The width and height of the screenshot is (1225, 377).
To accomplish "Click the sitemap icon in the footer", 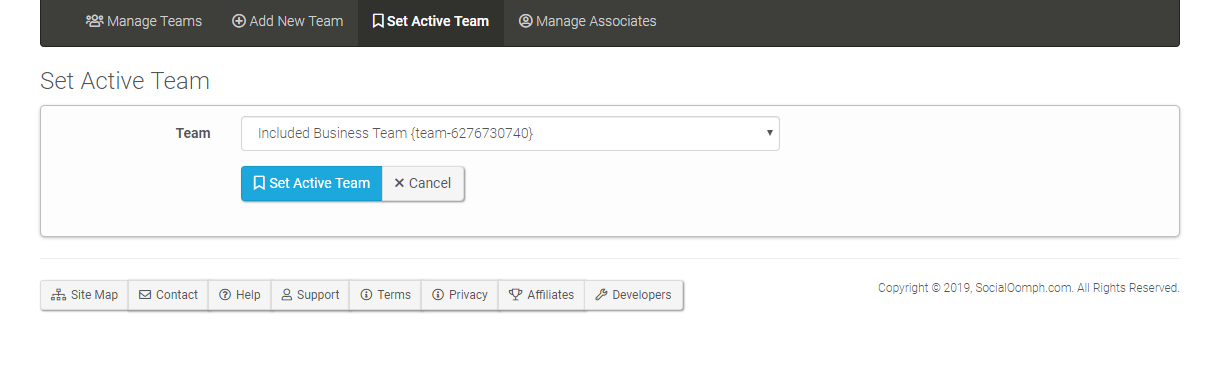I will click(58, 295).
